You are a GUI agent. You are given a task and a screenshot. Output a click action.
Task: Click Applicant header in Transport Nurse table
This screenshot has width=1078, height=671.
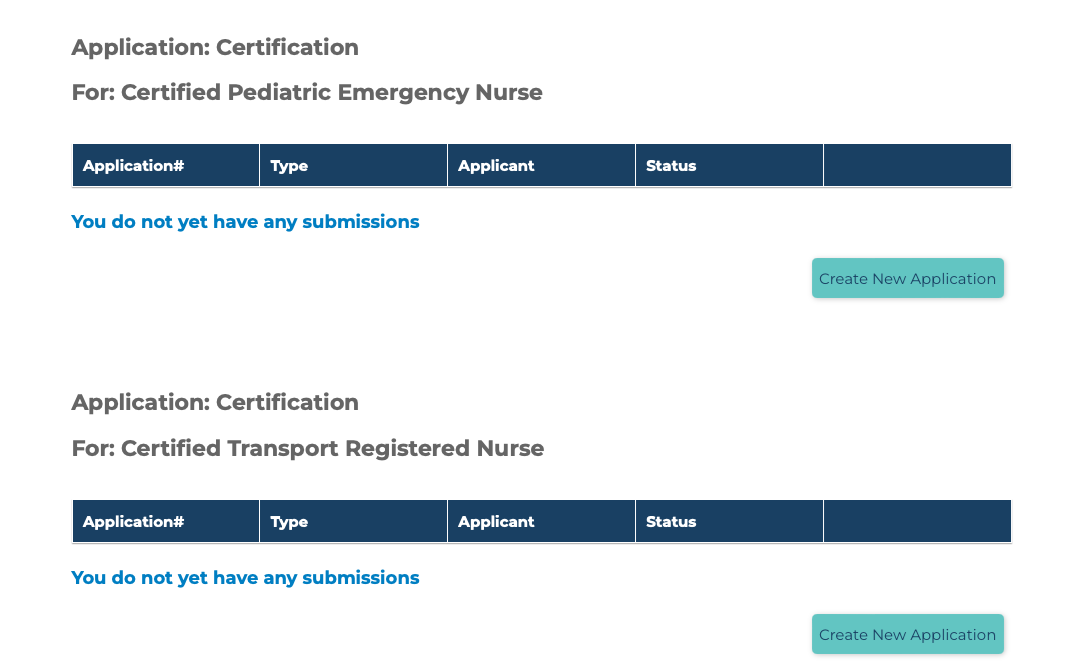click(496, 522)
